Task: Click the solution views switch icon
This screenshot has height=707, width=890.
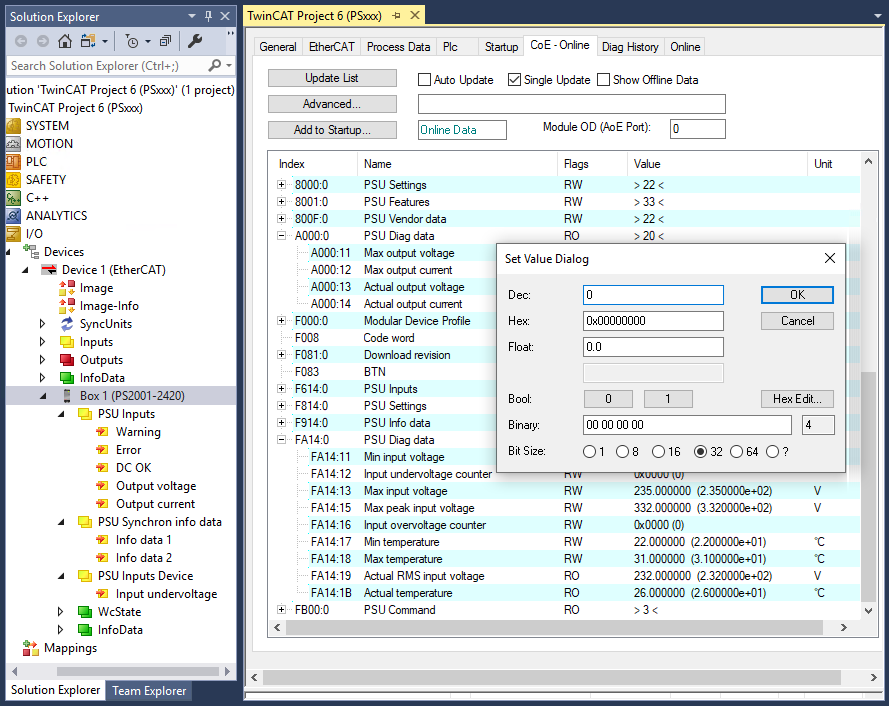Action: (88, 41)
